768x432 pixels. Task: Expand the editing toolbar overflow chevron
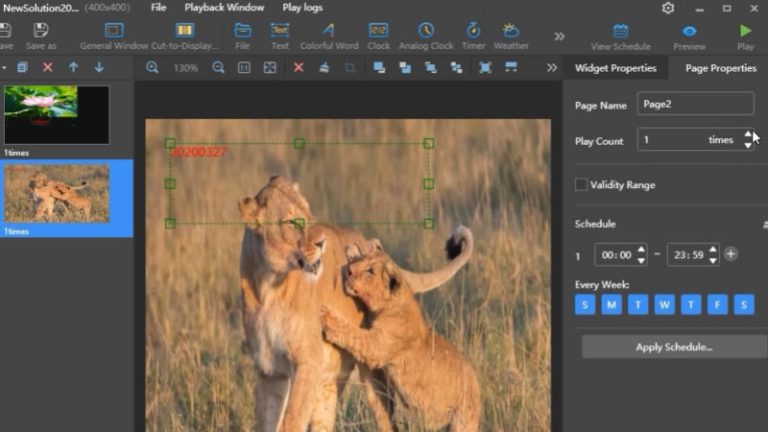551,68
